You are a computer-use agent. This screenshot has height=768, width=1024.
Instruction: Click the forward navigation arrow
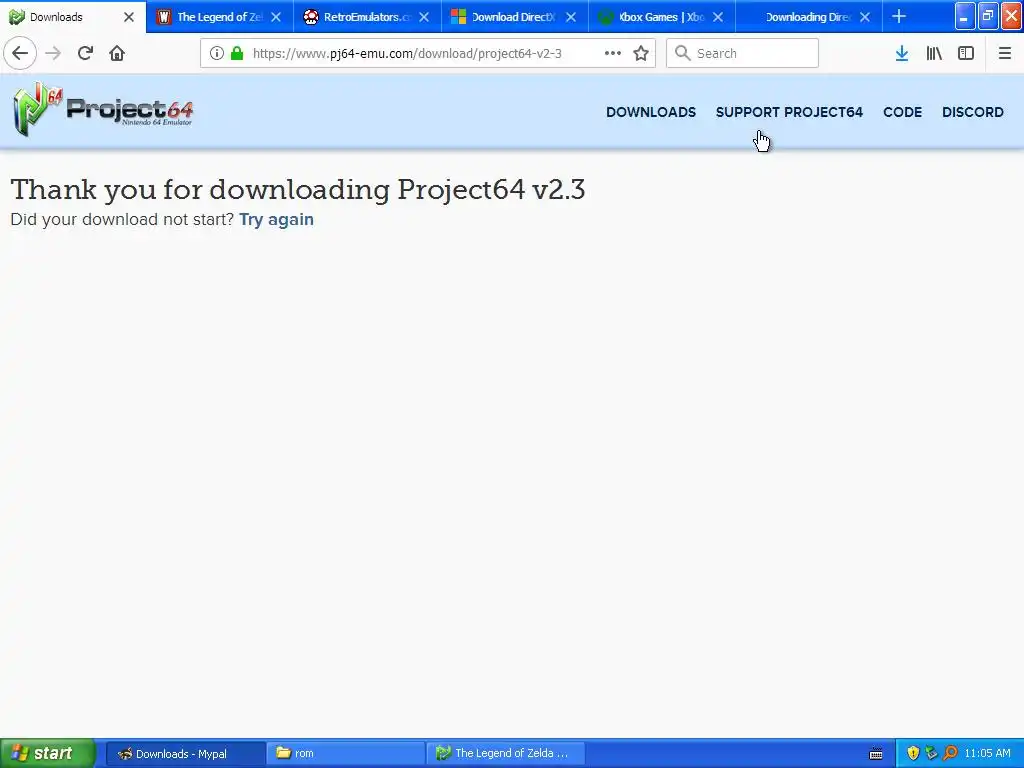(53, 53)
